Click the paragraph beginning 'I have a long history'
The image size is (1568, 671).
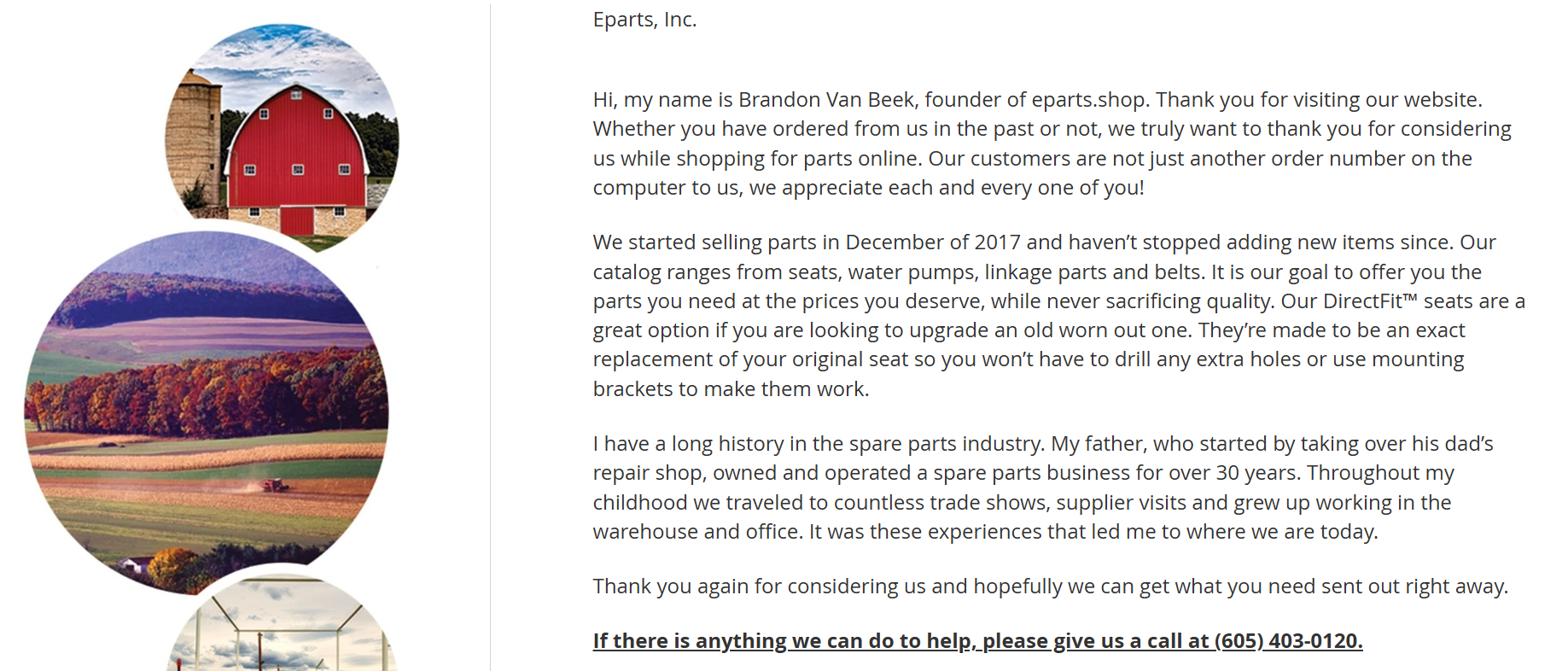(1043, 487)
